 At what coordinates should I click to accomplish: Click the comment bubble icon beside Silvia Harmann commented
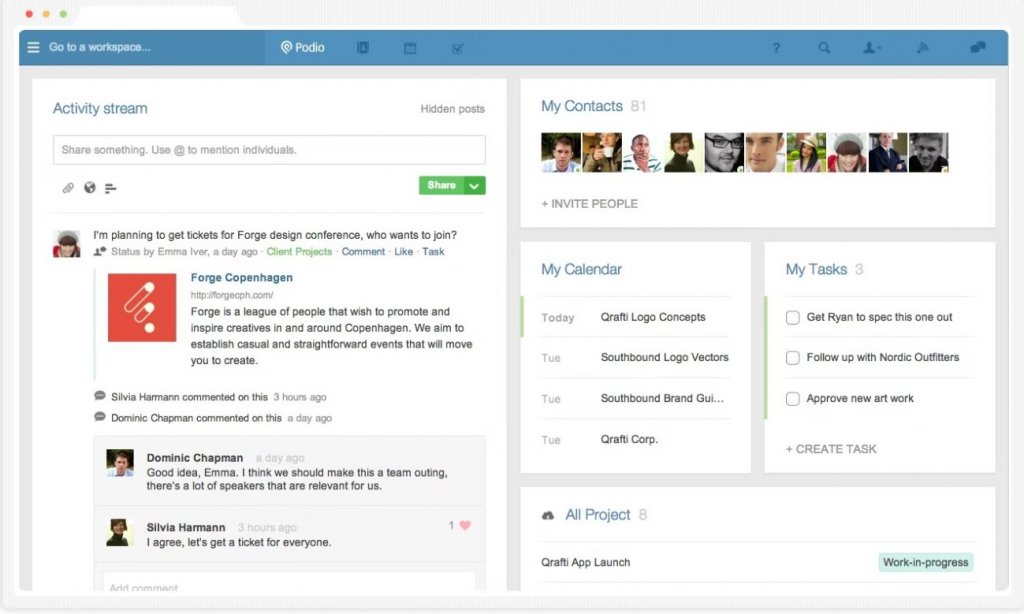click(x=100, y=396)
